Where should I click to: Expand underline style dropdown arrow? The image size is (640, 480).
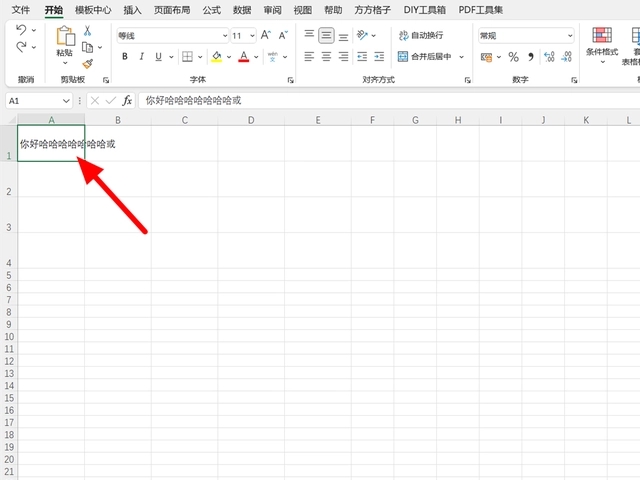(171, 57)
